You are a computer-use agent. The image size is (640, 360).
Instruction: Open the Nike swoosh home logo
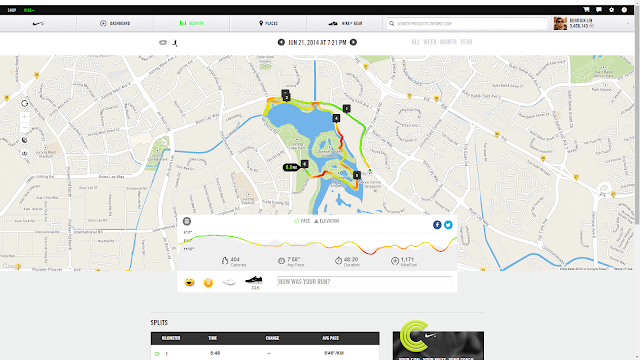point(38,24)
